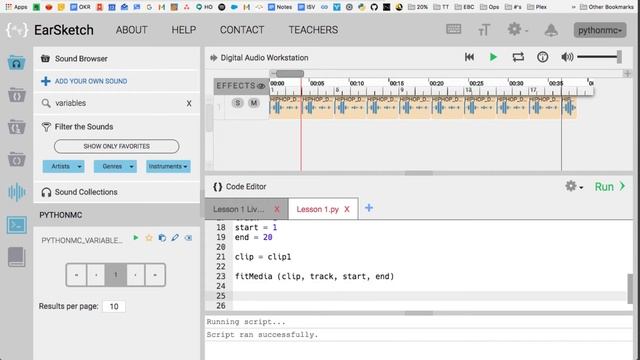Open the font size icon in header
Screen dimensions: 640x360
coord(484,30)
